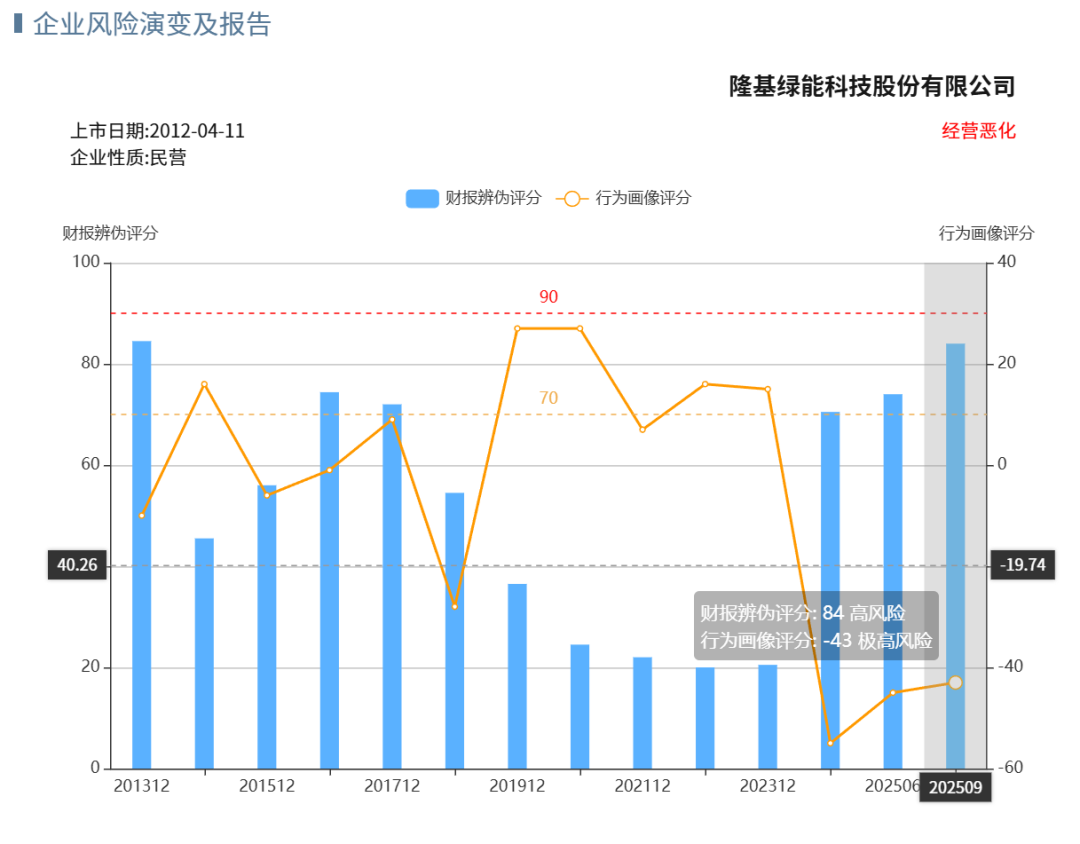Click the red 经营恶化 status label
1080x844 pixels.
coord(979,131)
